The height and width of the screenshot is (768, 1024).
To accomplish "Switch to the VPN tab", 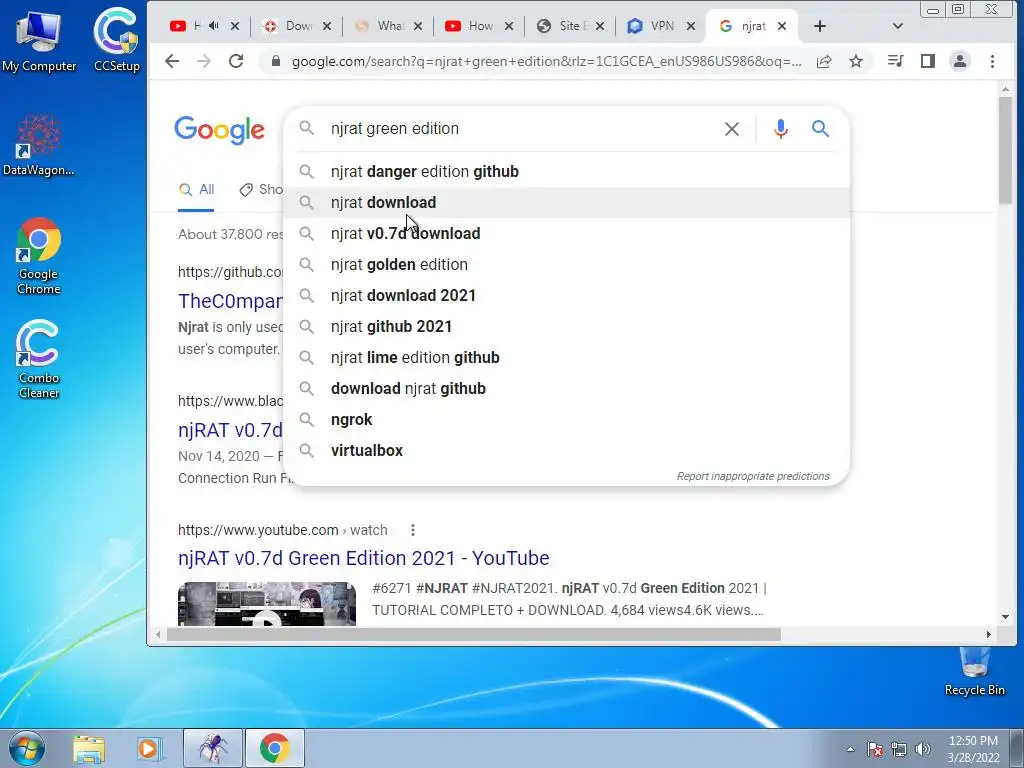I will [660, 26].
